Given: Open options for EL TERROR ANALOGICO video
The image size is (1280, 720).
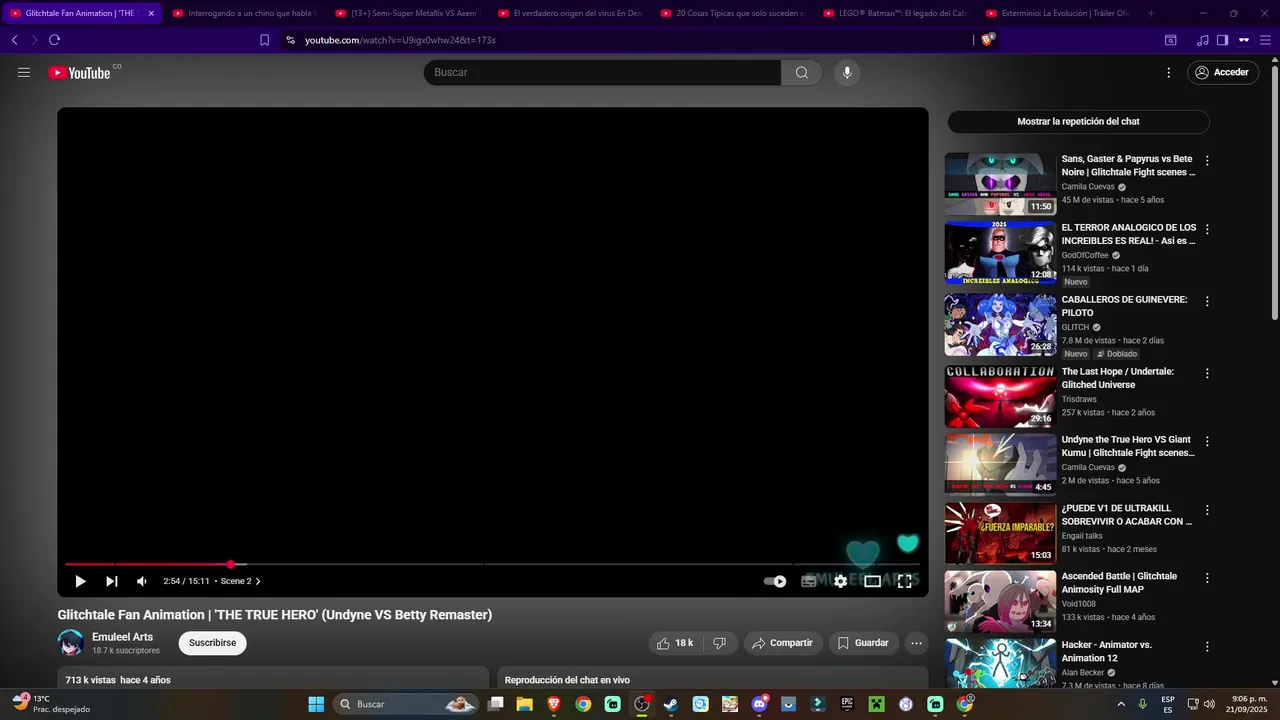Looking at the screenshot, I should point(1207,228).
